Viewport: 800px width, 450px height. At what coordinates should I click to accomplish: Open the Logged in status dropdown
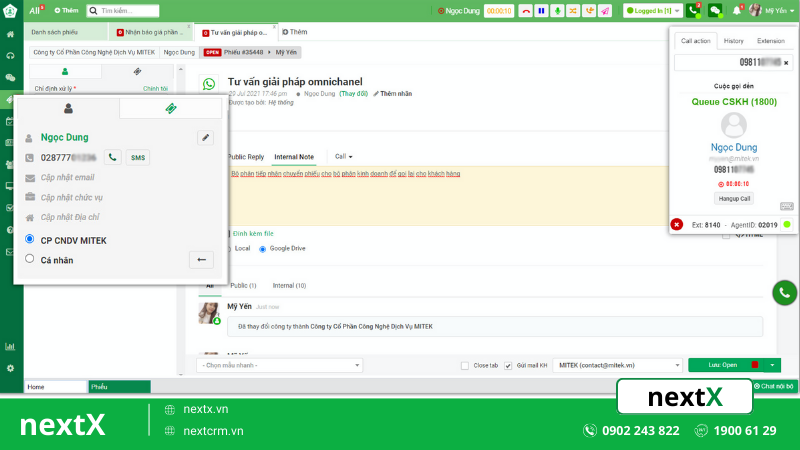(x=653, y=11)
